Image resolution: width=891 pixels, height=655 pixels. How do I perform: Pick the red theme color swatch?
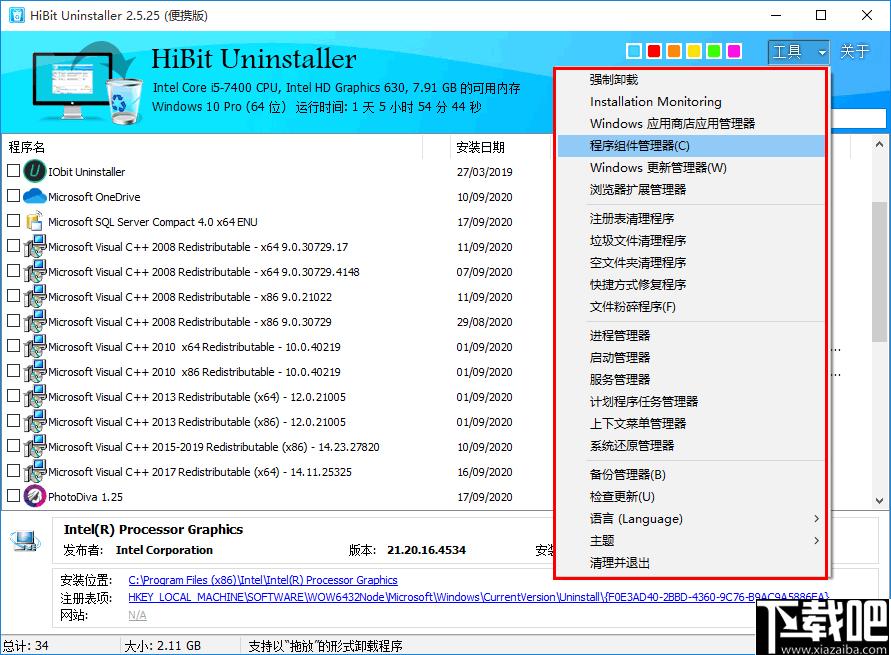[x=654, y=51]
